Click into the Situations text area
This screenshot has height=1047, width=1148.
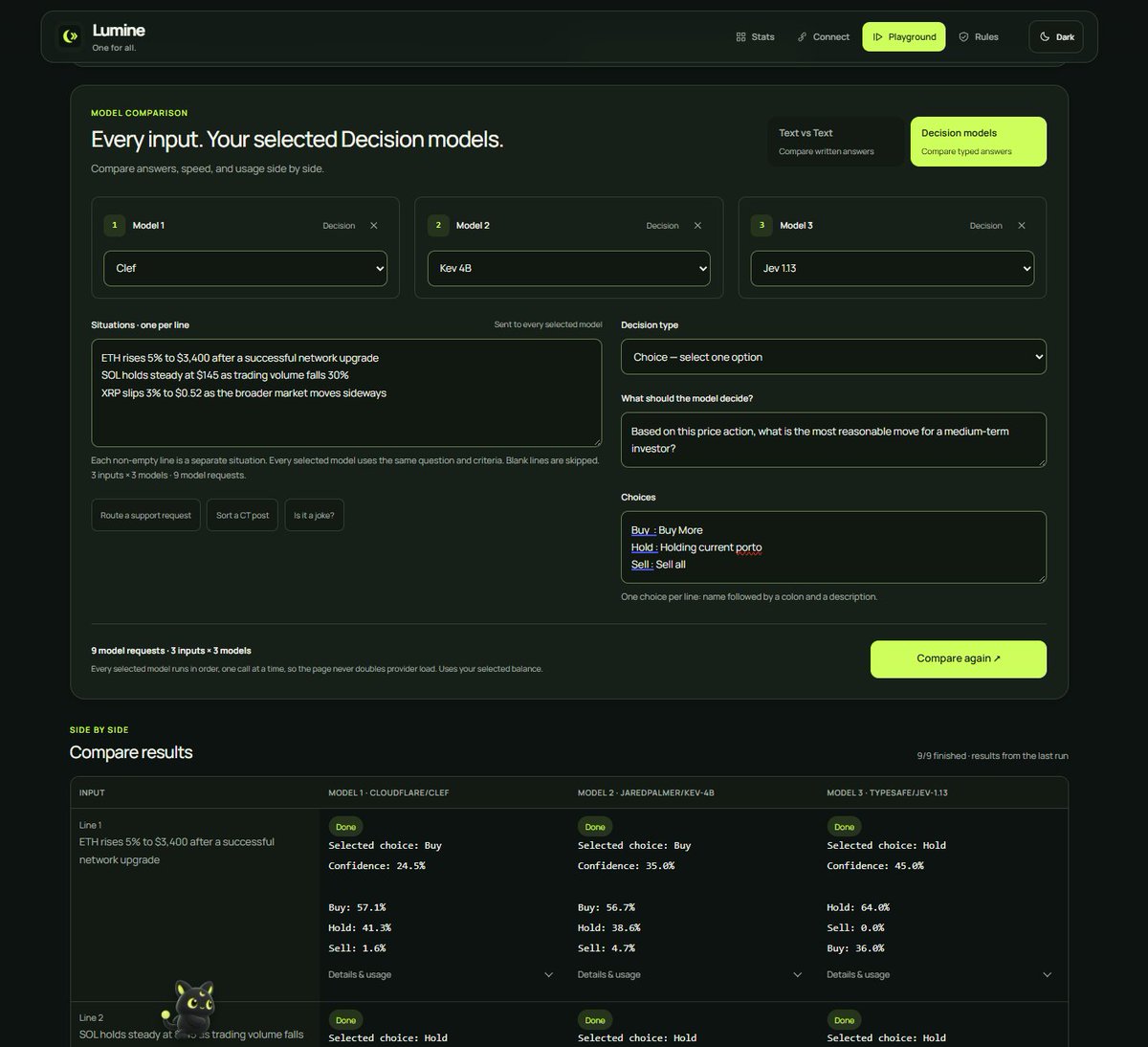(346, 392)
